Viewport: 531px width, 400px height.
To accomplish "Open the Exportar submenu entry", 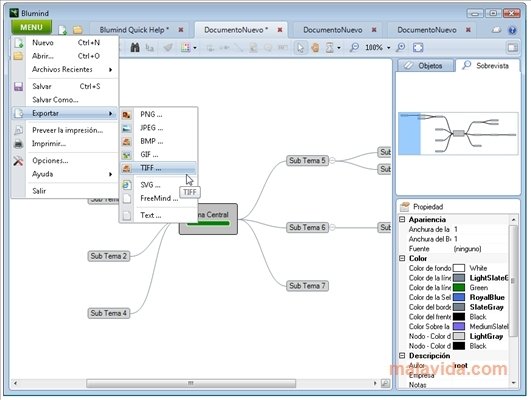I will pos(64,113).
